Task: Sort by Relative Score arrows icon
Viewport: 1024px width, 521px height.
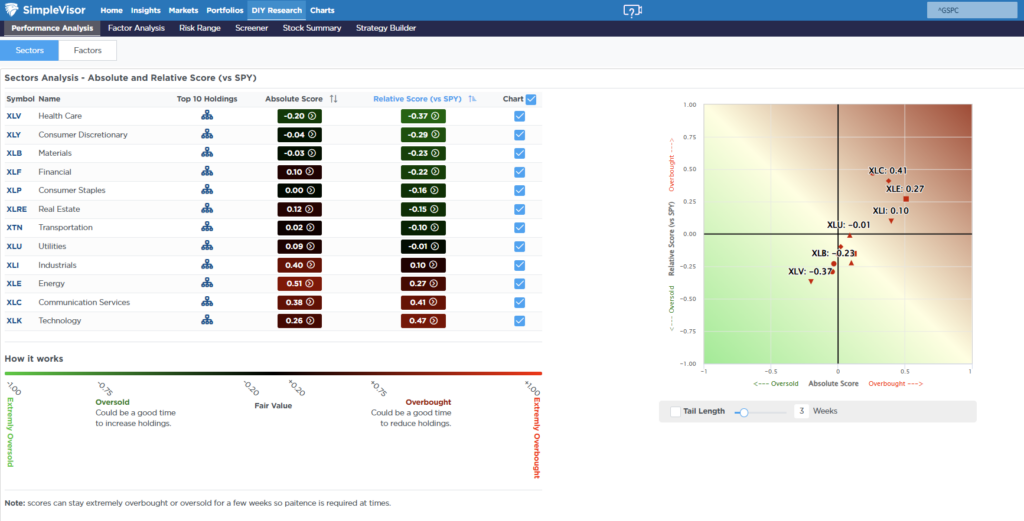Action: click(472, 99)
